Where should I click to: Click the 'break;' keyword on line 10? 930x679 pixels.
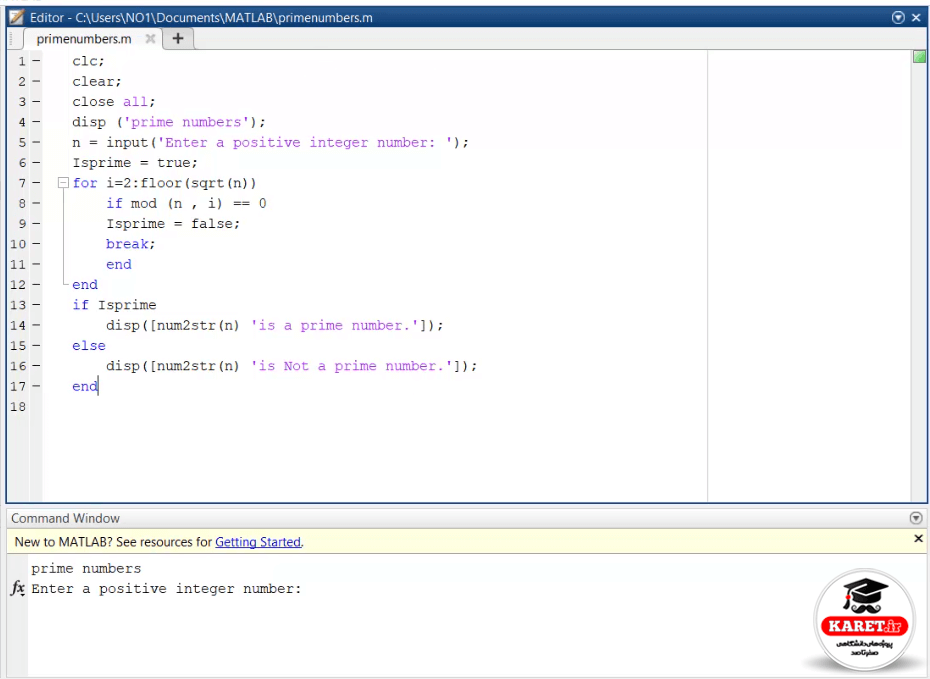point(130,244)
